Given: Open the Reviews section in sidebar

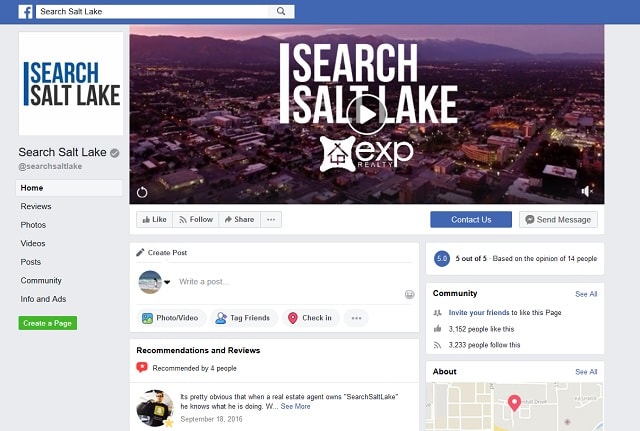Looking at the screenshot, I should pos(36,207).
